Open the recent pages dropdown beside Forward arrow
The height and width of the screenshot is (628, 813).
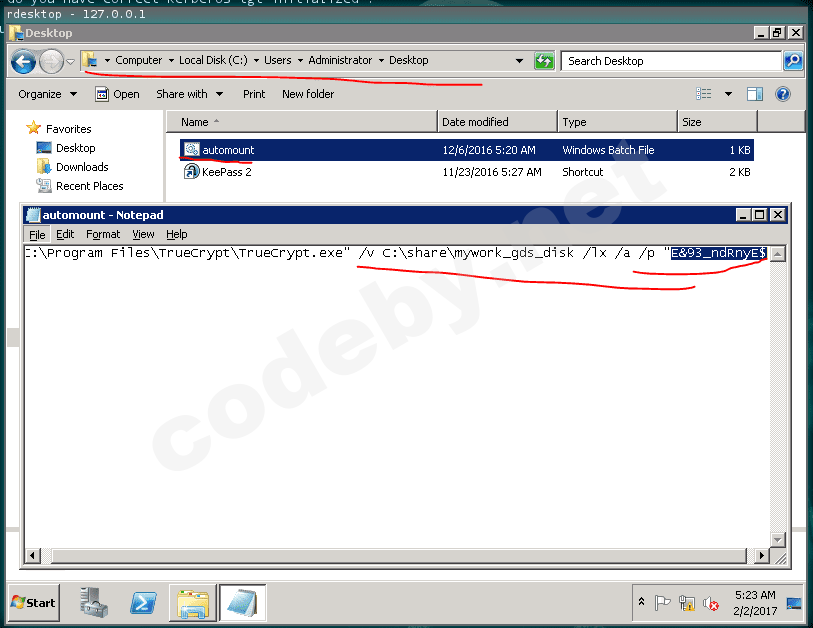coord(71,62)
